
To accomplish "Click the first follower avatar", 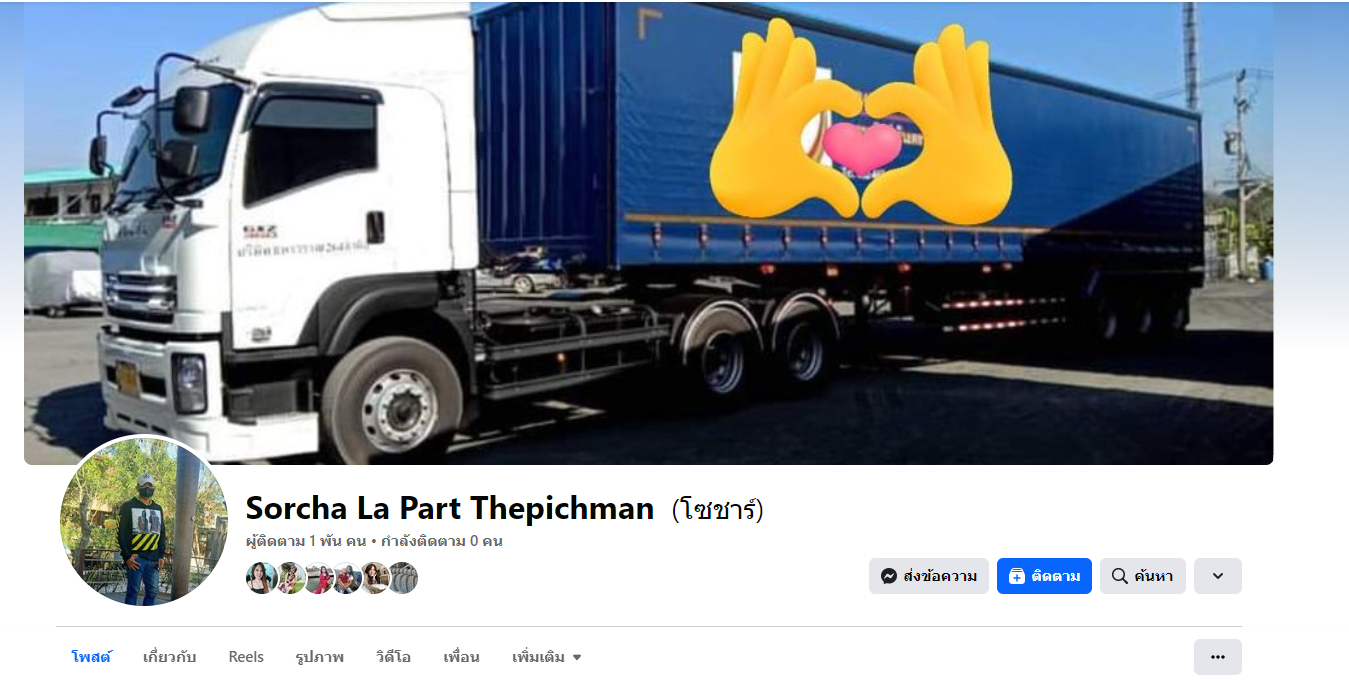I will coord(261,578).
